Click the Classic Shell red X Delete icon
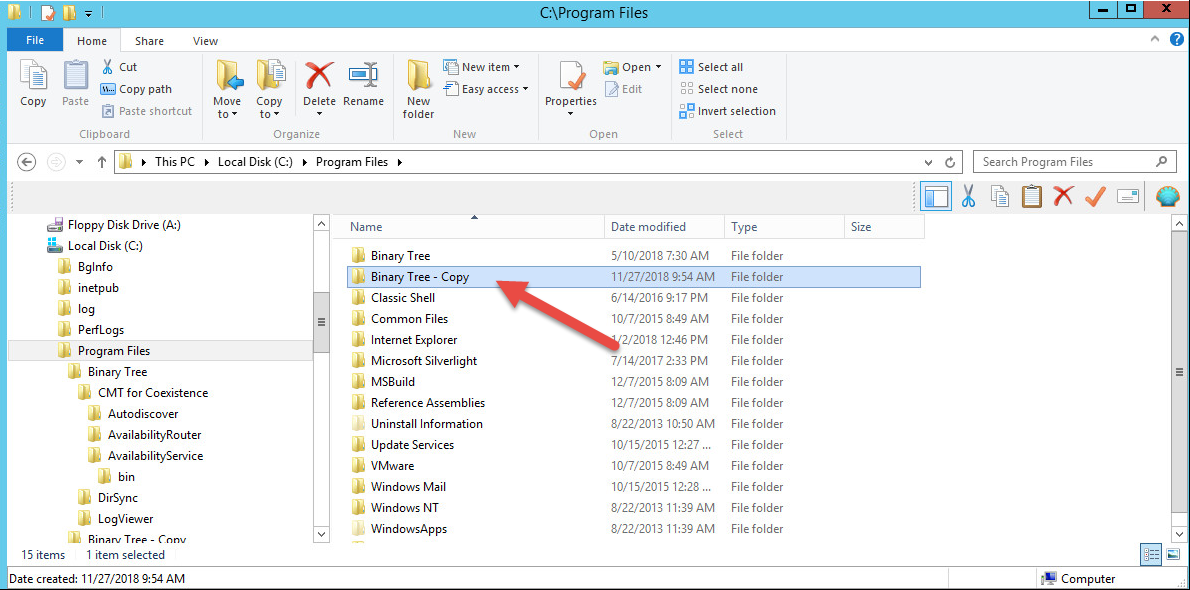1190x590 pixels. click(x=1063, y=197)
